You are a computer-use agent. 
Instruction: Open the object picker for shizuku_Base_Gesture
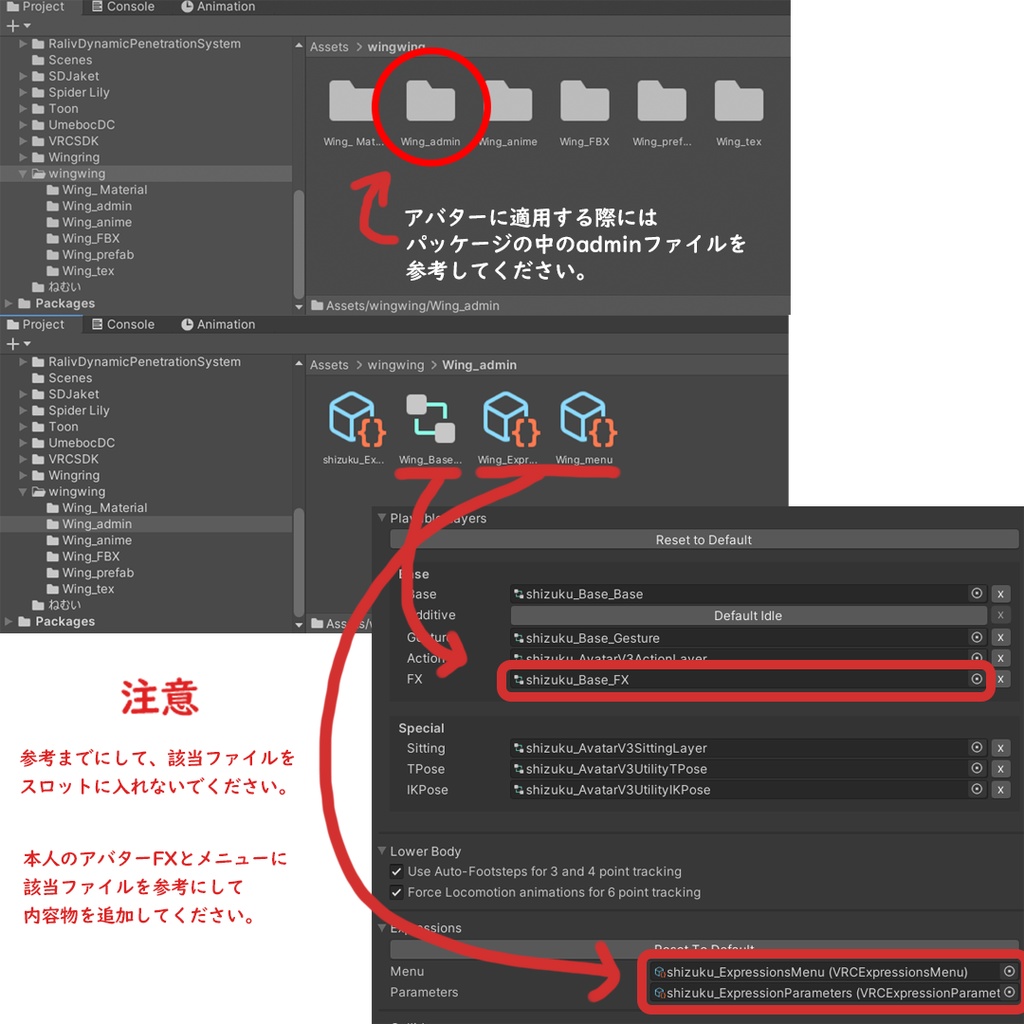click(x=977, y=638)
